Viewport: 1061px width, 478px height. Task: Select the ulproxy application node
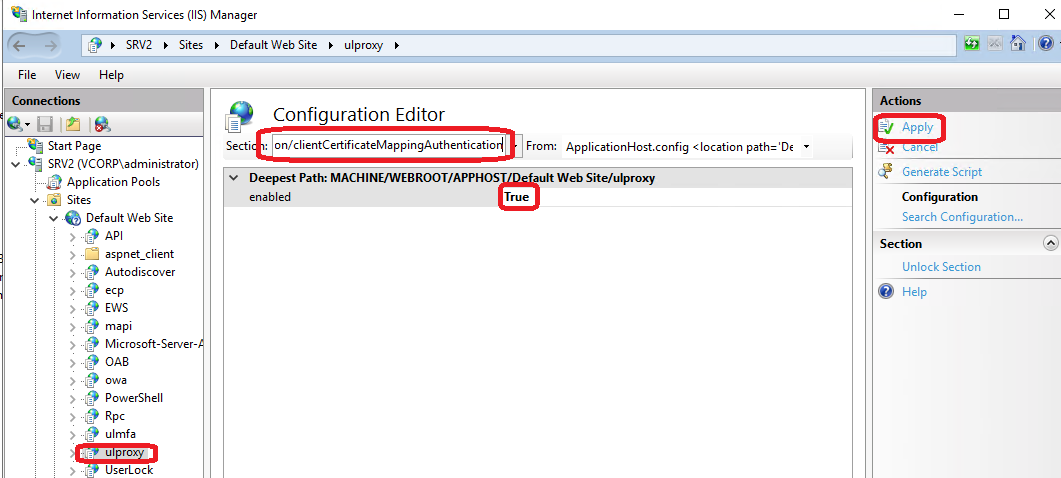(124, 452)
